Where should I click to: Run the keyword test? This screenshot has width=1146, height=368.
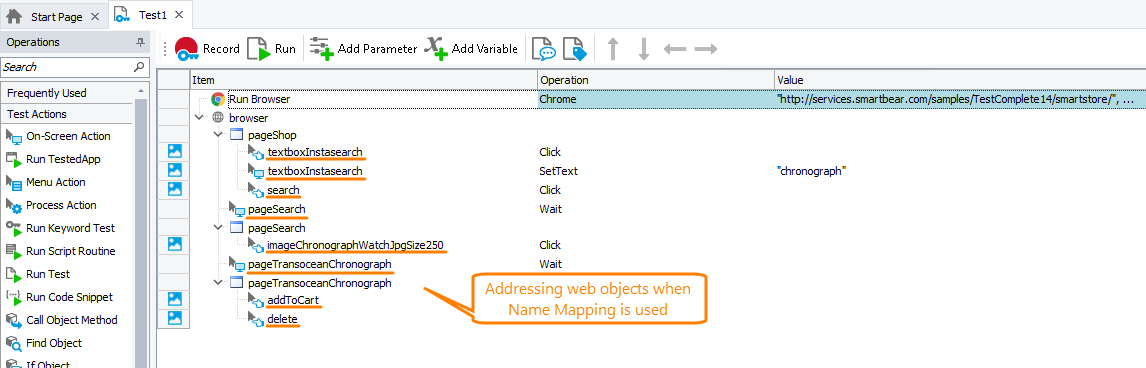point(271,49)
